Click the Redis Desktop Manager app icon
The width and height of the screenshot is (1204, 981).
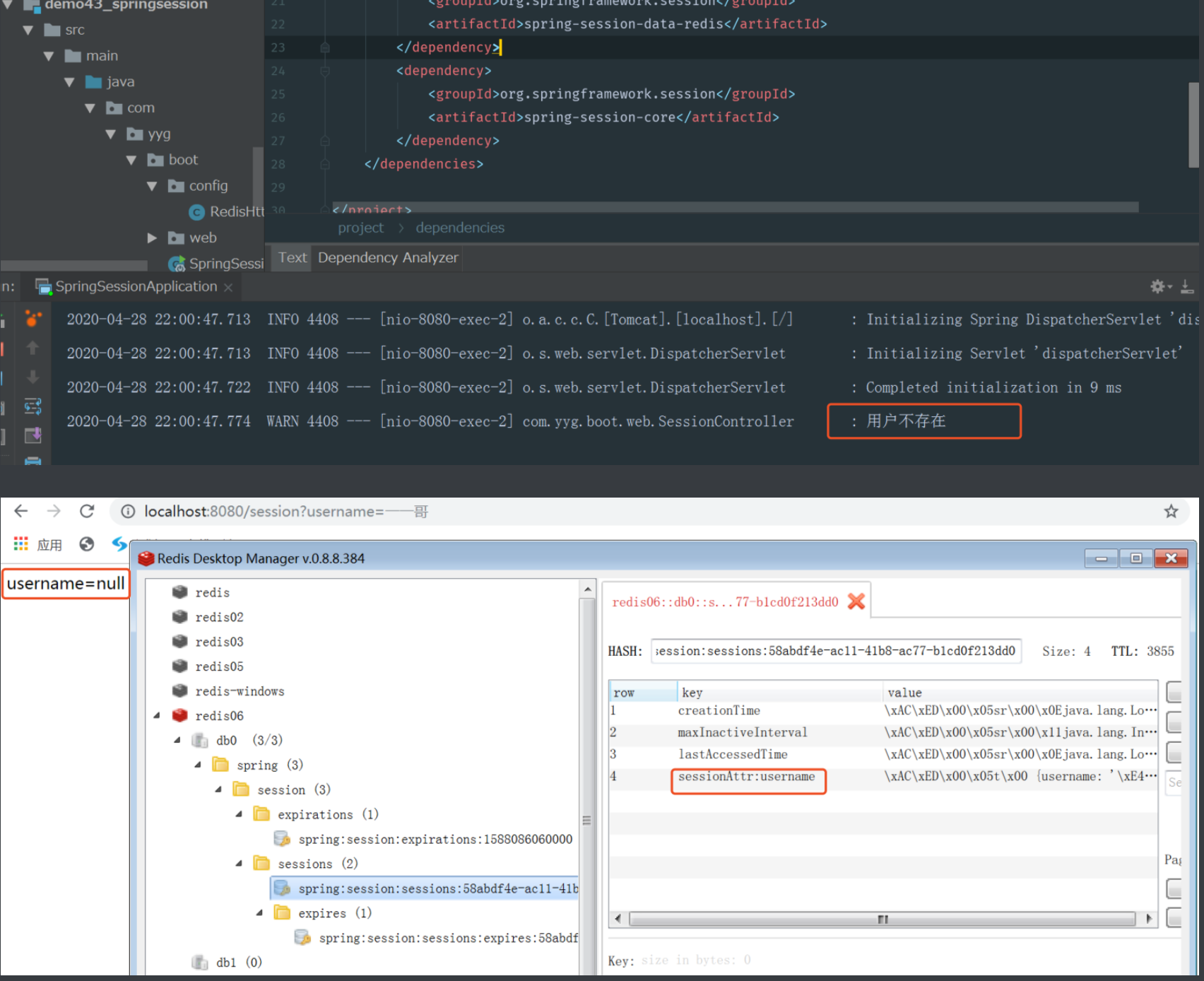[x=146, y=558]
